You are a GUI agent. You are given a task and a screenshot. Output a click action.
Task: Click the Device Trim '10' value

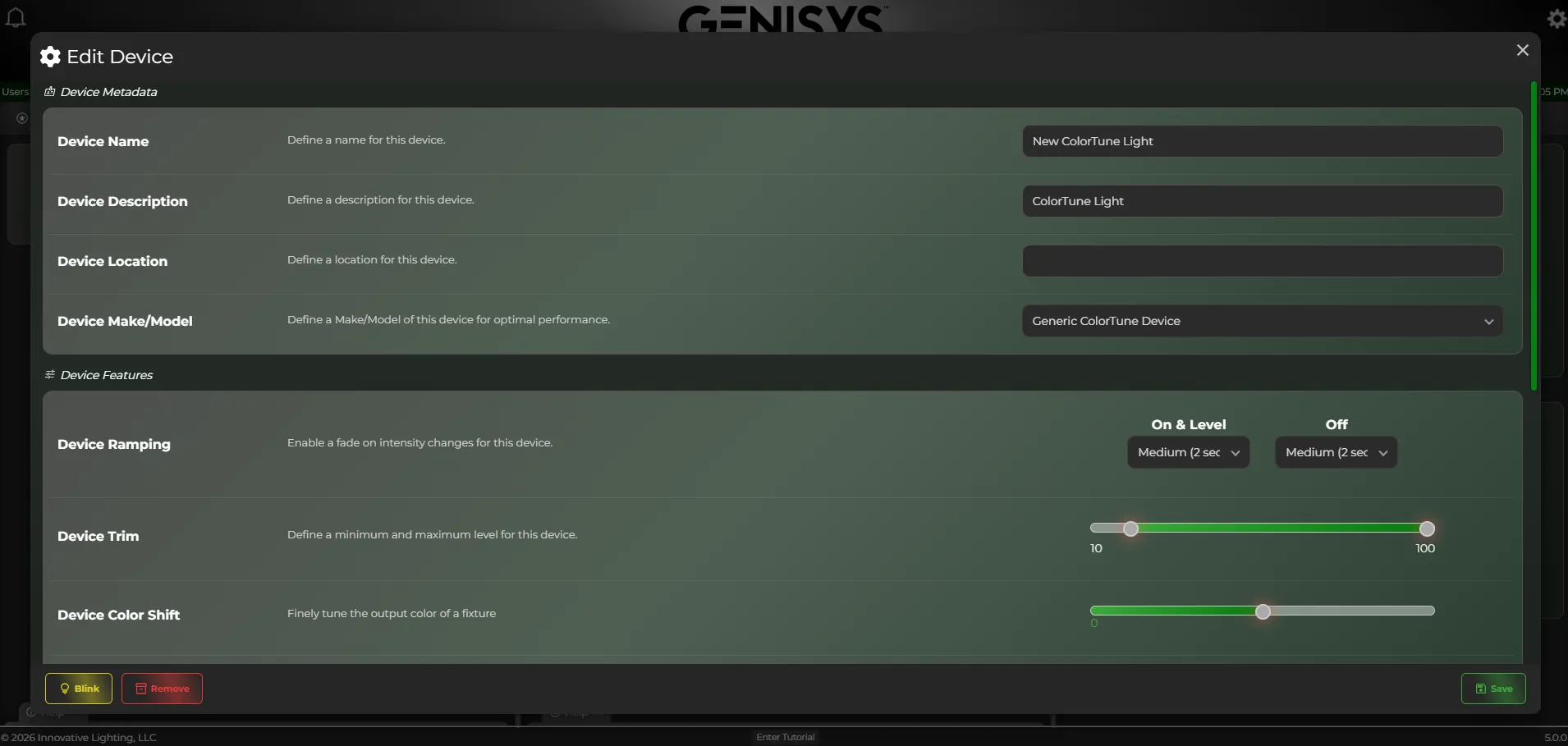(1096, 548)
